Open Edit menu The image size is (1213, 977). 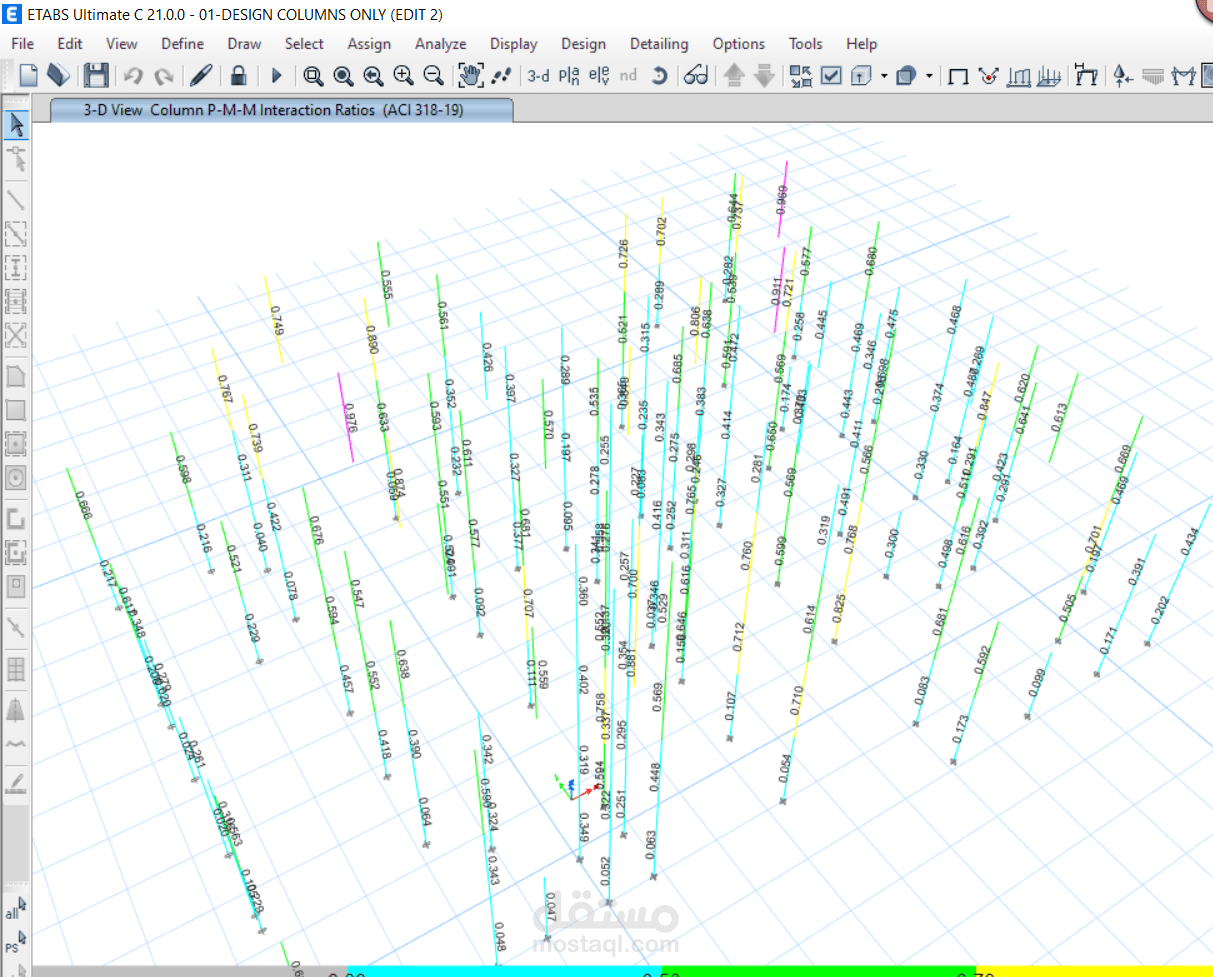[70, 44]
